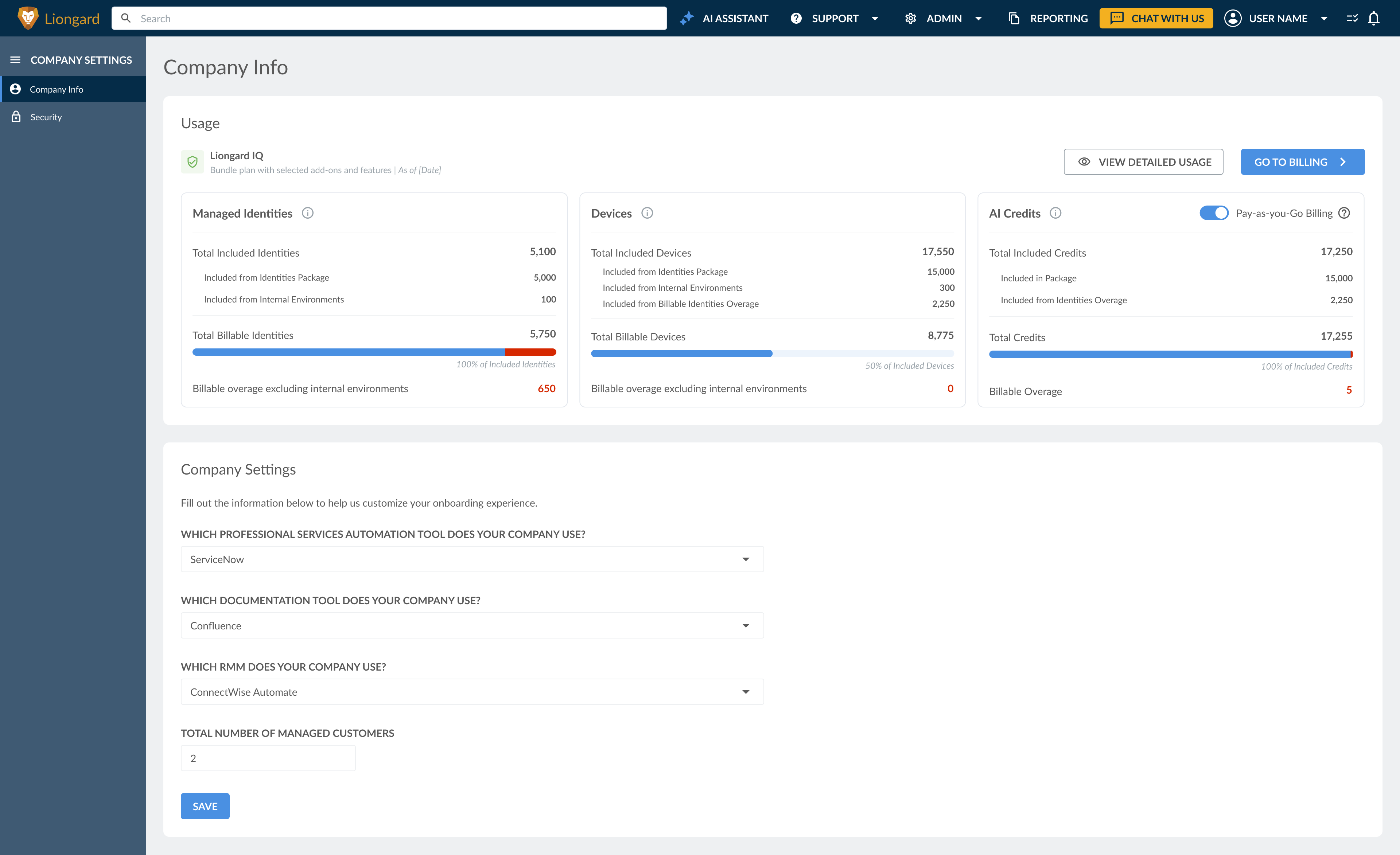Click Pay-as-you-Go Billing help icon
Viewport: 1400px width, 855px height.
click(x=1344, y=213)
